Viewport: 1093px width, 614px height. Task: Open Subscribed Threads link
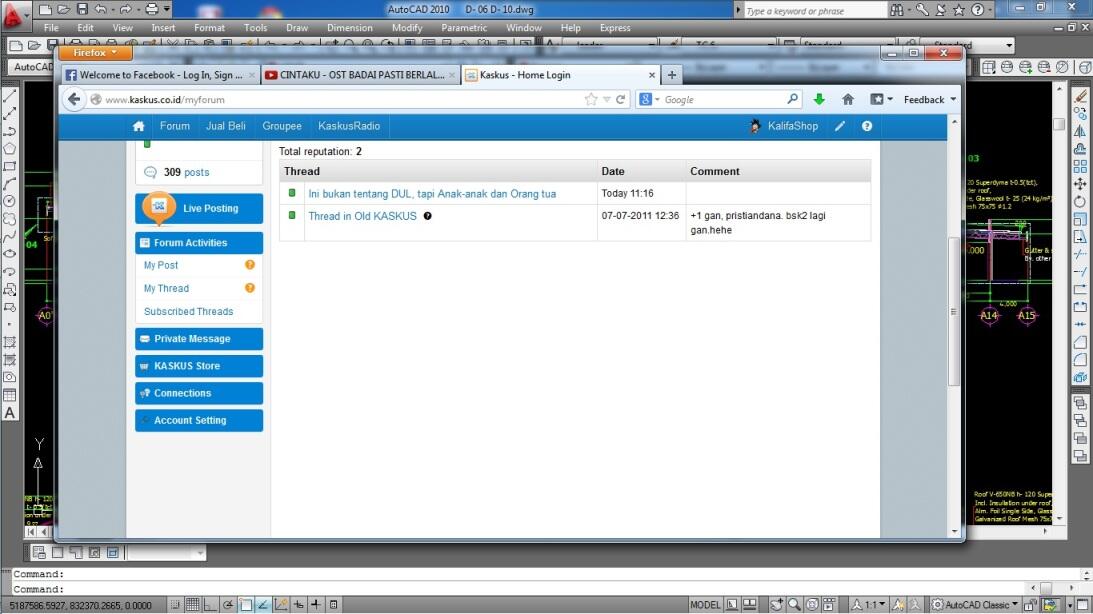coord(188,312)
